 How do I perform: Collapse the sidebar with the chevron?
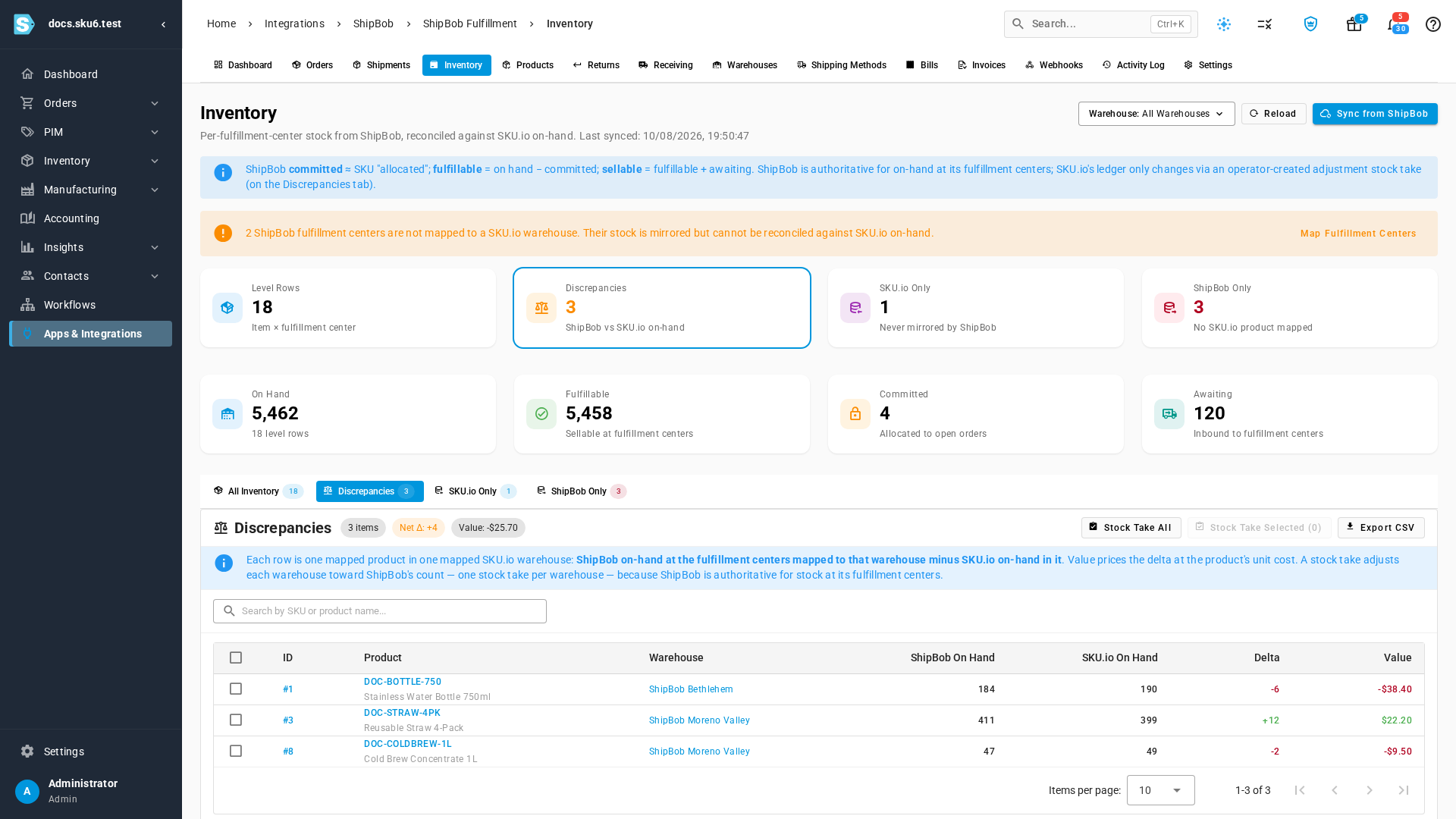coord(164,24)
